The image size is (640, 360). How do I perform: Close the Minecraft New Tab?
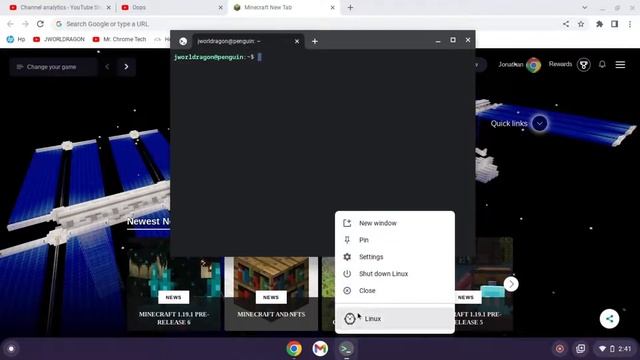tap(332, 7)
